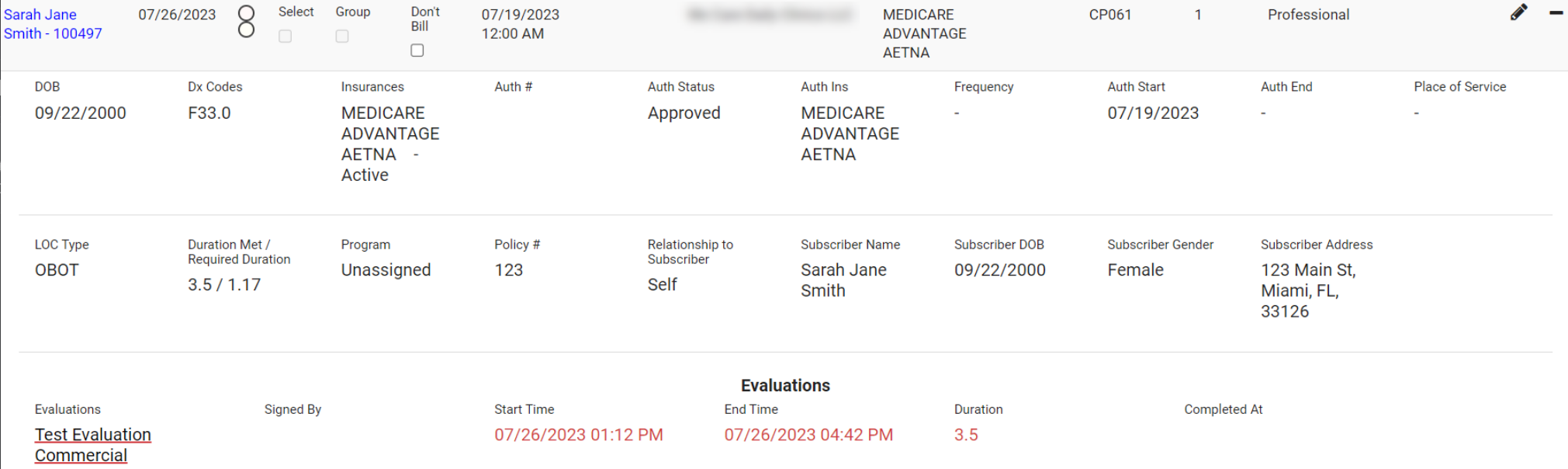Tick the Group checkbox
1568x469 pixels.
[x=342, y=36]
